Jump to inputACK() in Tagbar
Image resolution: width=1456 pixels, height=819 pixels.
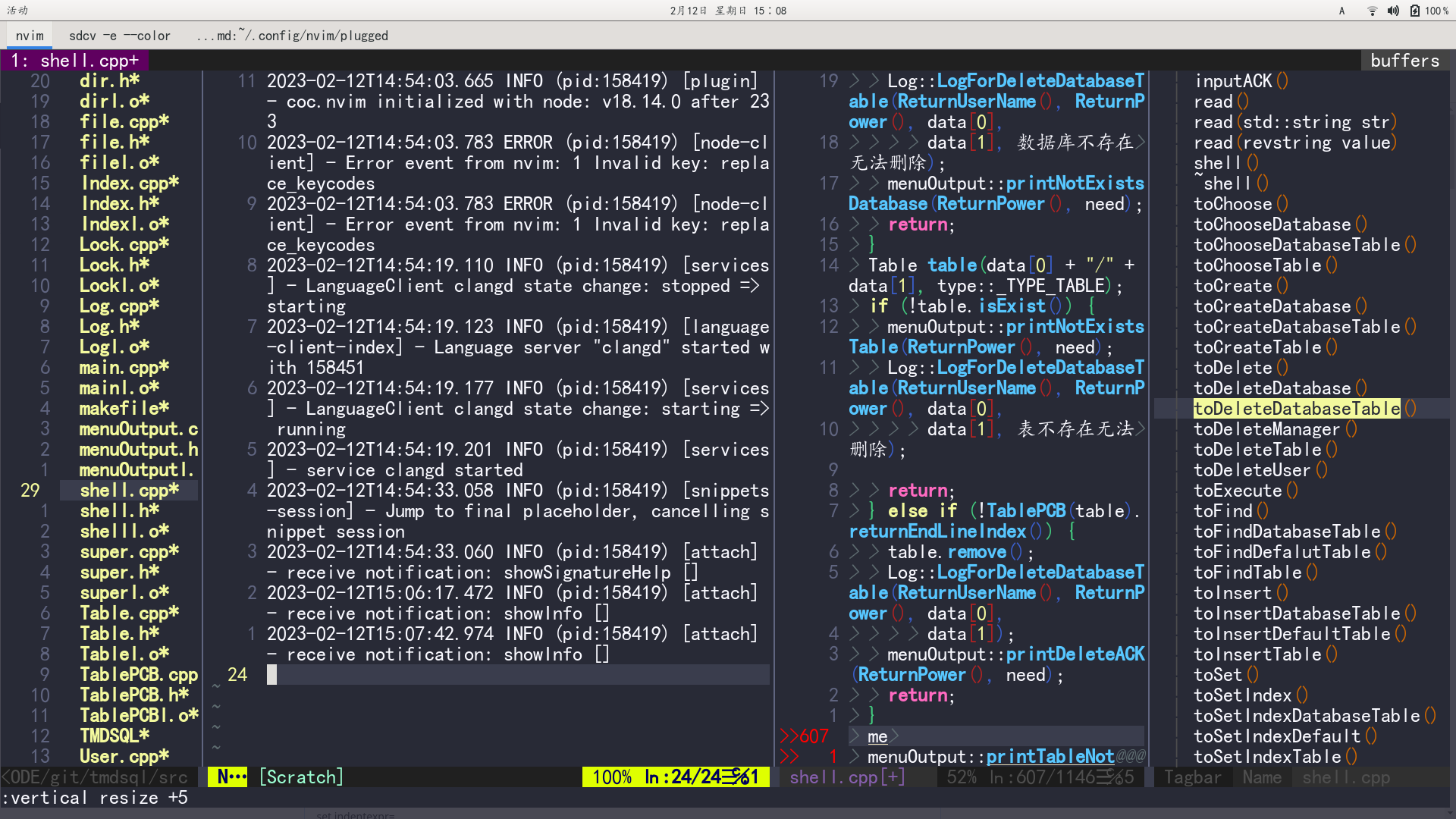(x=1241, y=81)
